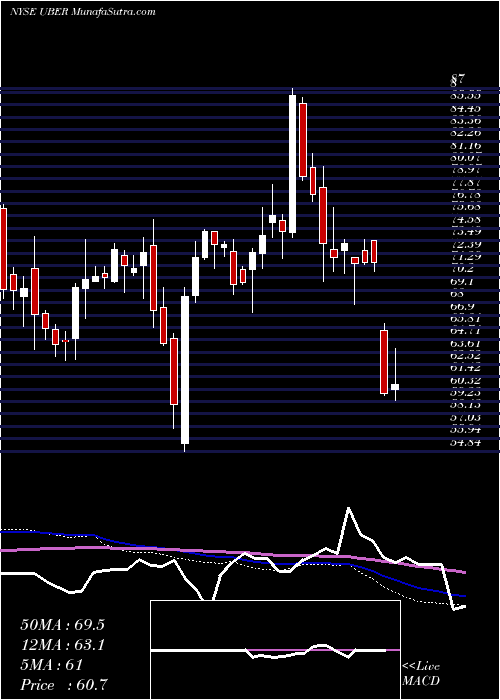Click the MACD inset box chart
The width and height of the screenshot is (500, 700).
[275, 650]
